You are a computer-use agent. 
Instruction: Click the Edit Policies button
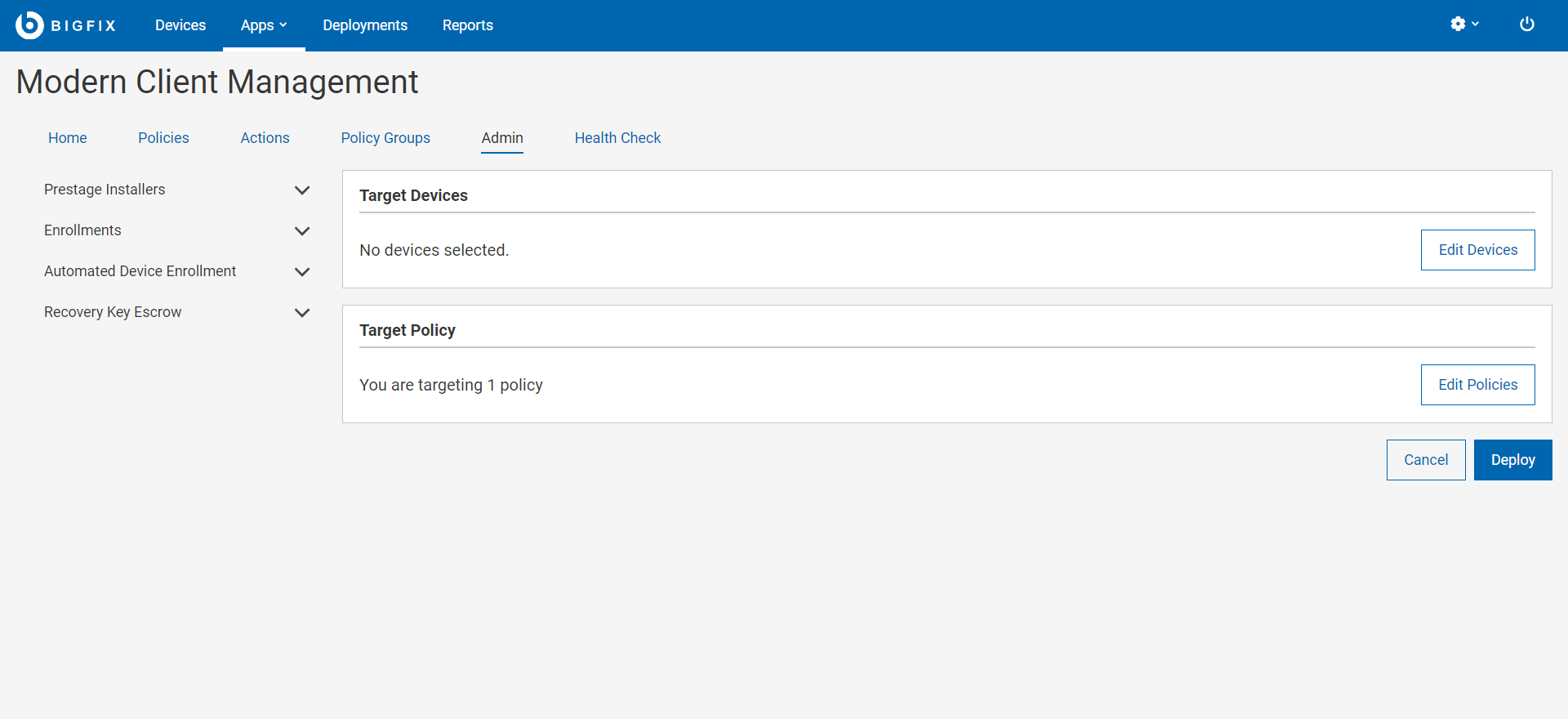1477,385
